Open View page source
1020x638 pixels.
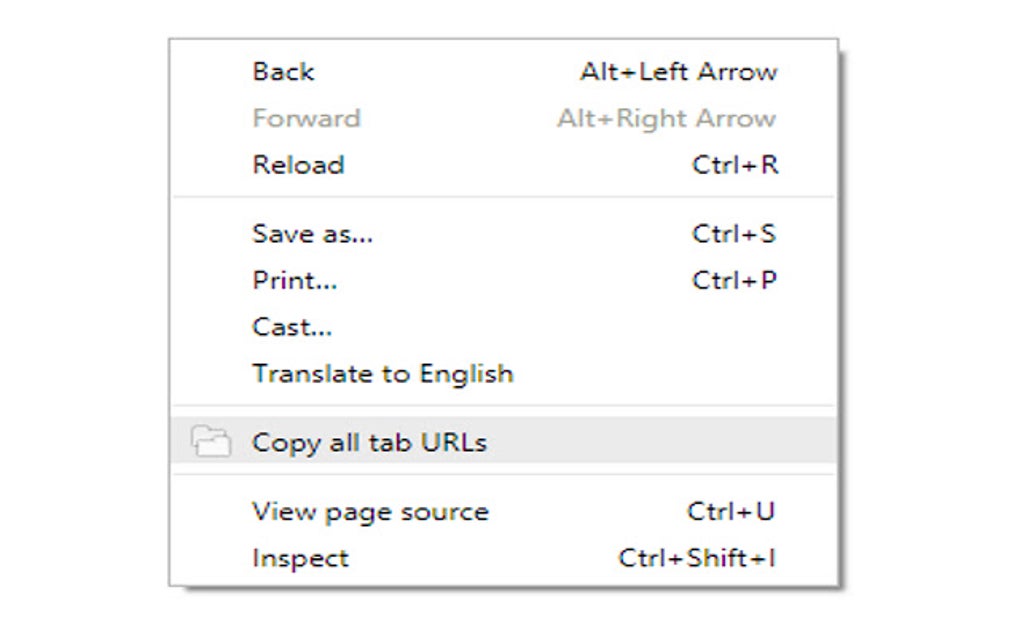pyautogui.click(x=370, y=512)
